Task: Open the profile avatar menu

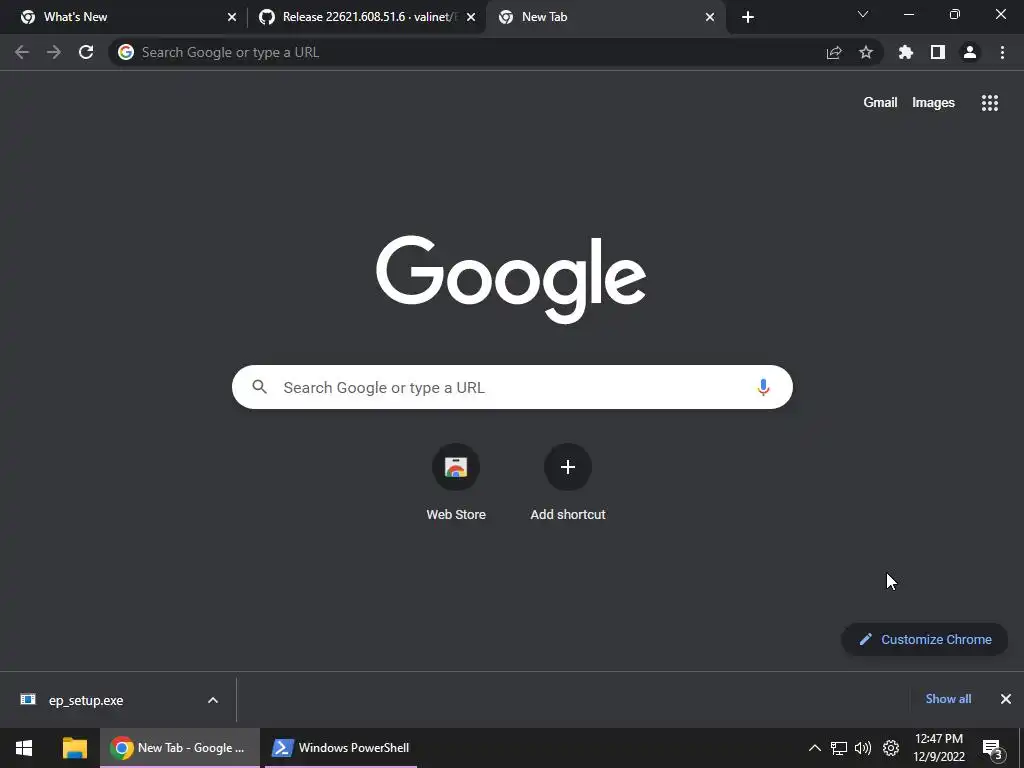Action: 970,52
